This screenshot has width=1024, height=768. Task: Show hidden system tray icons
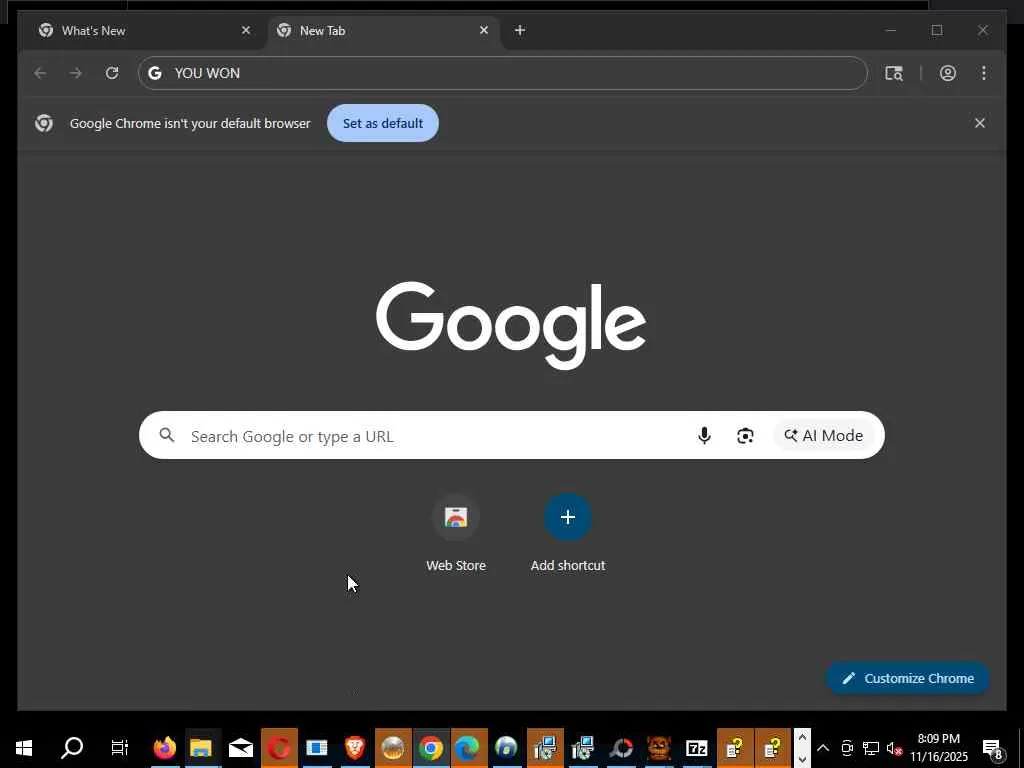[x=823, y=748]
